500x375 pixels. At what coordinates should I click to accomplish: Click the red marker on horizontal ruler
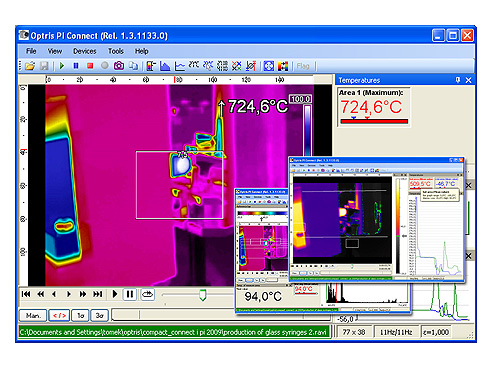pos(174,80)
